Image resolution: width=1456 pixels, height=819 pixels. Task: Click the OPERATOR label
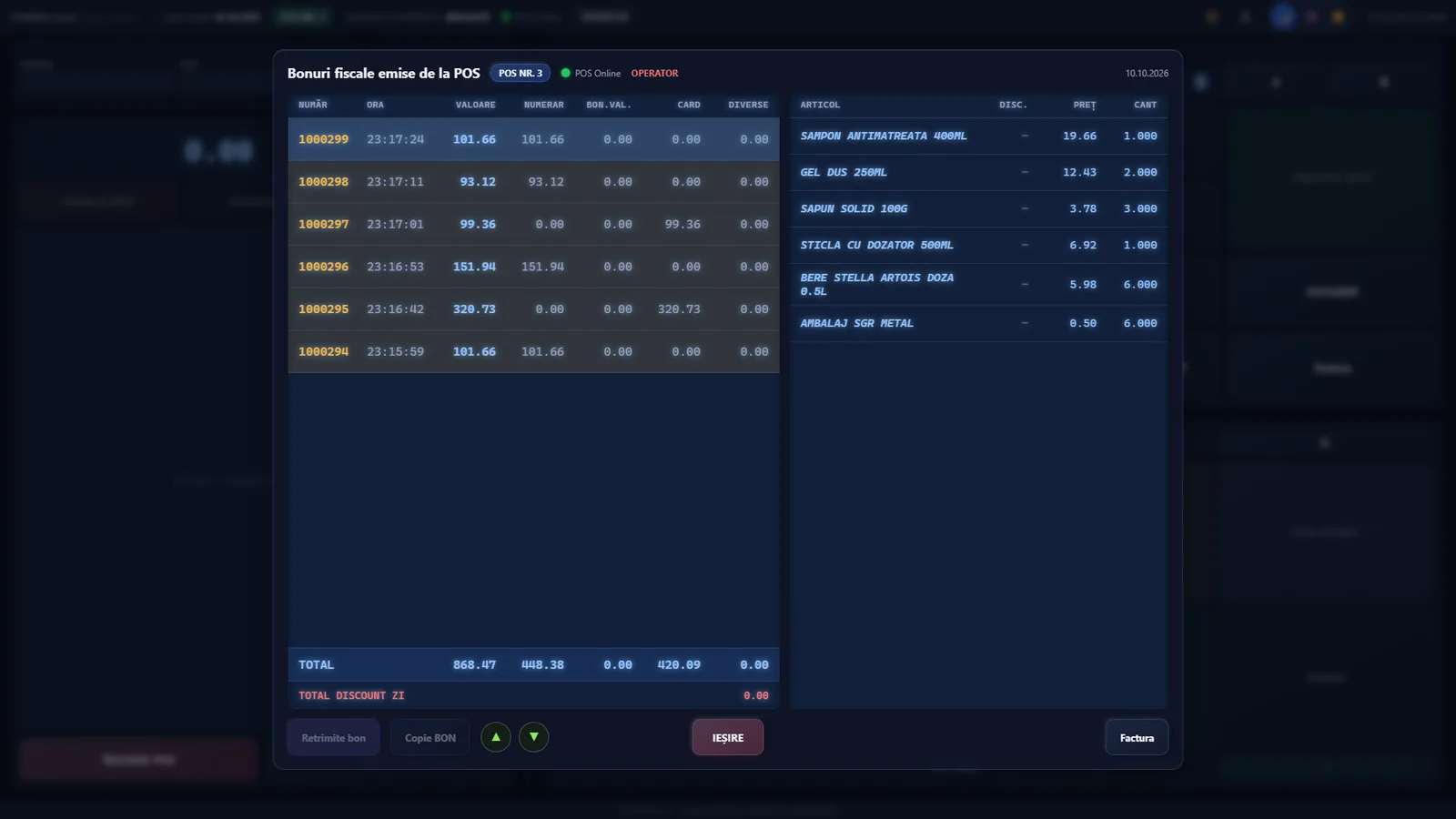pyautogui.click(x=654, y=73)
